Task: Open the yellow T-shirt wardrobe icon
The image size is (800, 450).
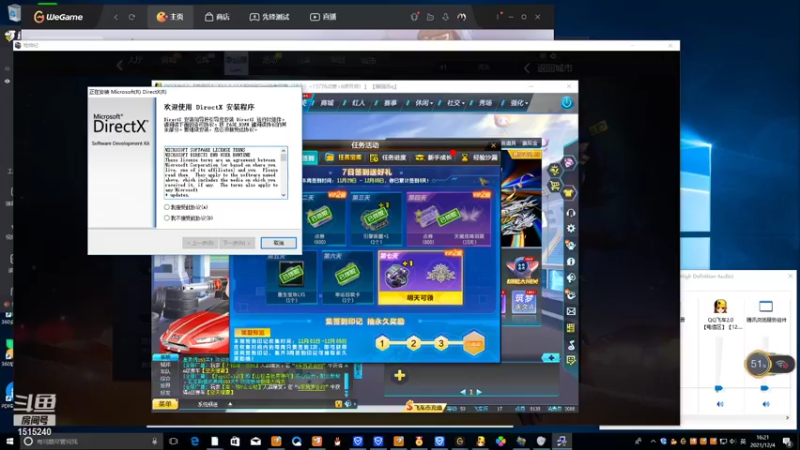Action: 569,193
